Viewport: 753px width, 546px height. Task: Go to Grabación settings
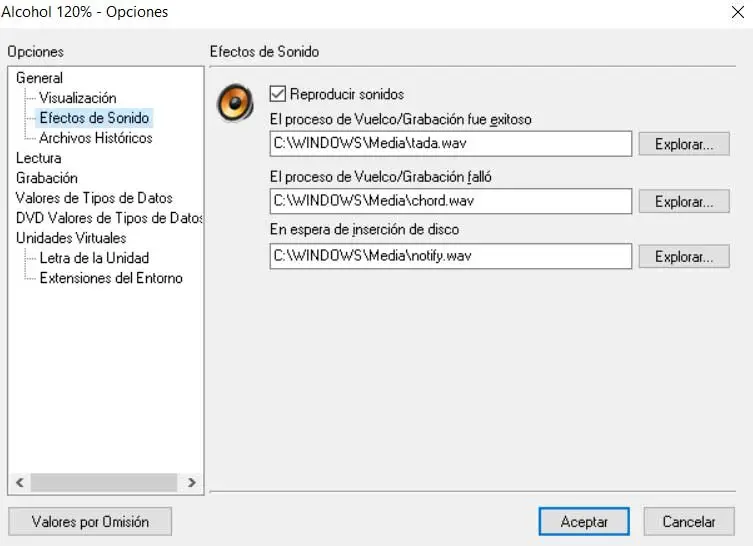pyautogui.click(x=46, y=178)
